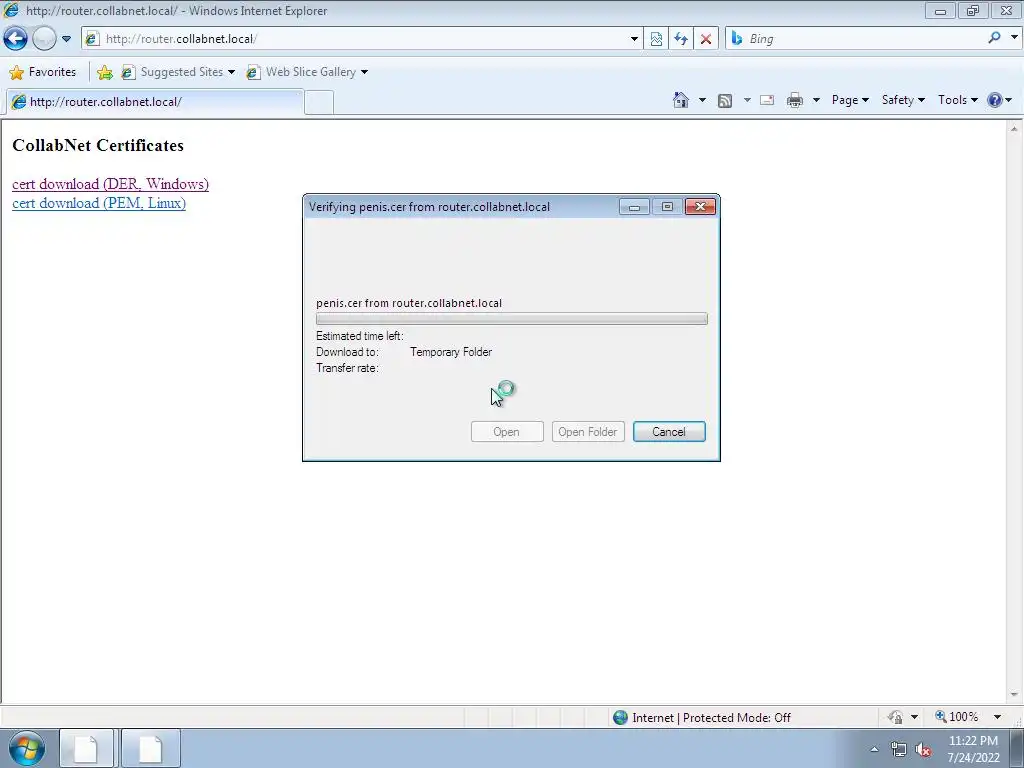The width and height of the screenshot is (1024, 768).
Task: Click the Help question mark icon
Action: click(x=995, y=100)
